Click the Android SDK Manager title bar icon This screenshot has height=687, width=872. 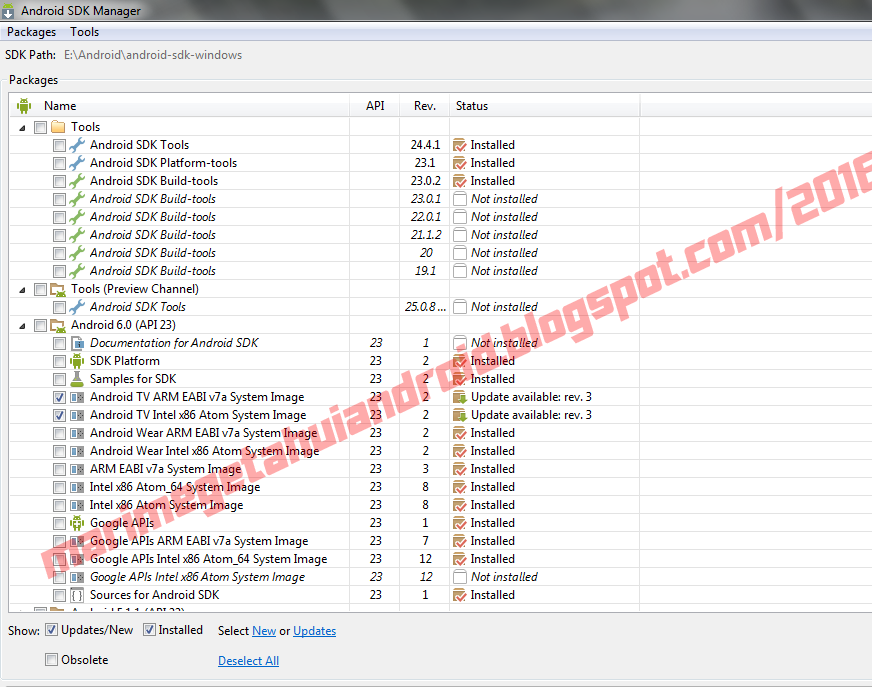[8, 11]
